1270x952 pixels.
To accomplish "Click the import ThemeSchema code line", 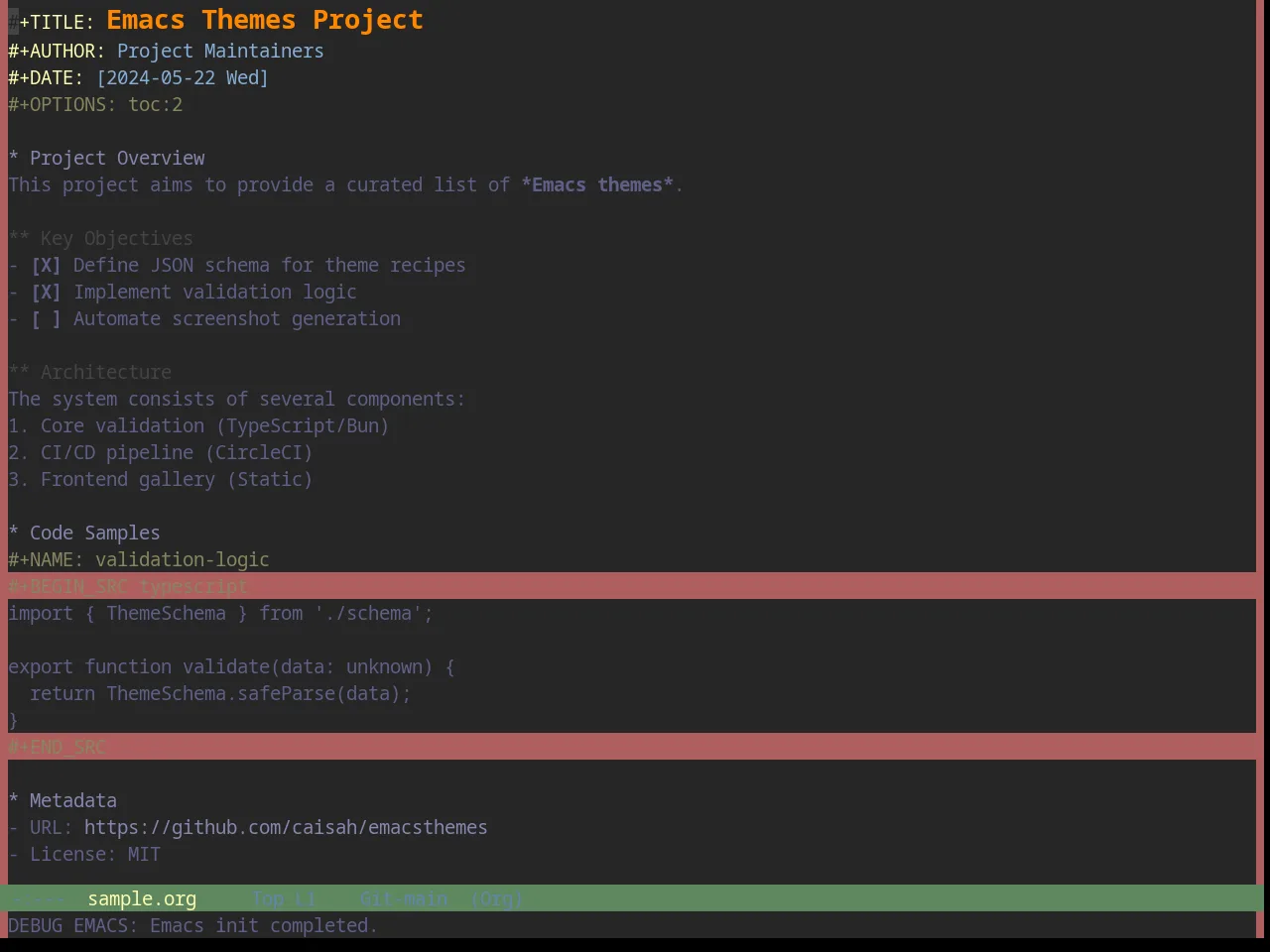I will [x=220, y=613].
